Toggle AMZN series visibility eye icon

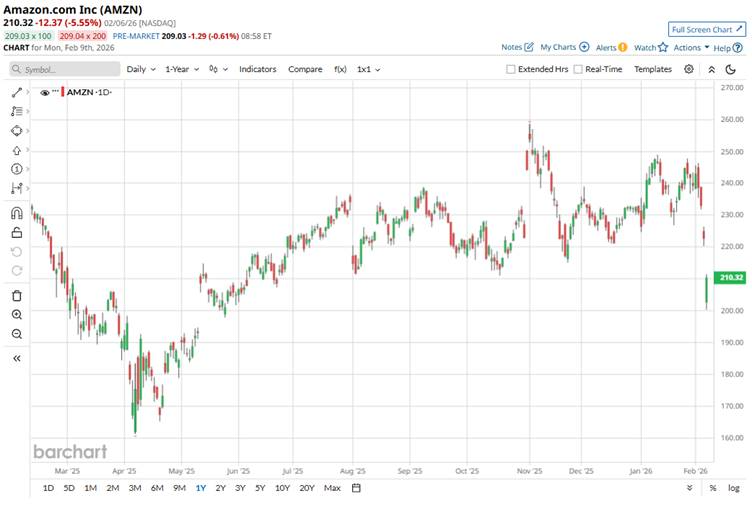pyautogui.click(x=45, y=92)
